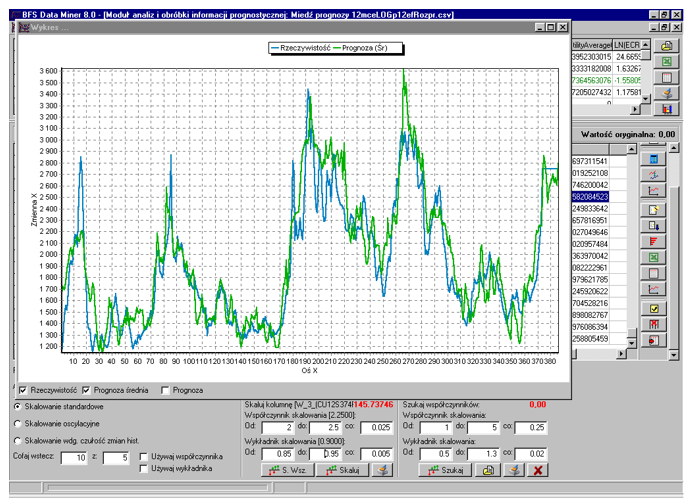Click the 'z' field showing 5
Screen dimensions: 690x500
[x=116, y=457]
